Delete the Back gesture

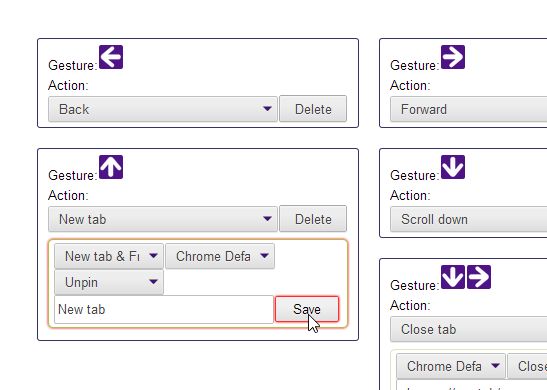tap(313, 109)
